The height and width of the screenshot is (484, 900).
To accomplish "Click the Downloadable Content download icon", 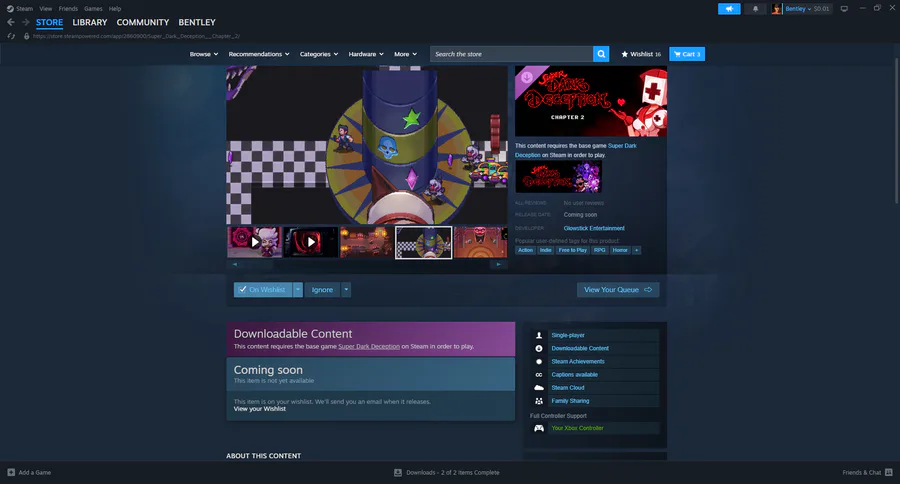I will click(538, 349).
